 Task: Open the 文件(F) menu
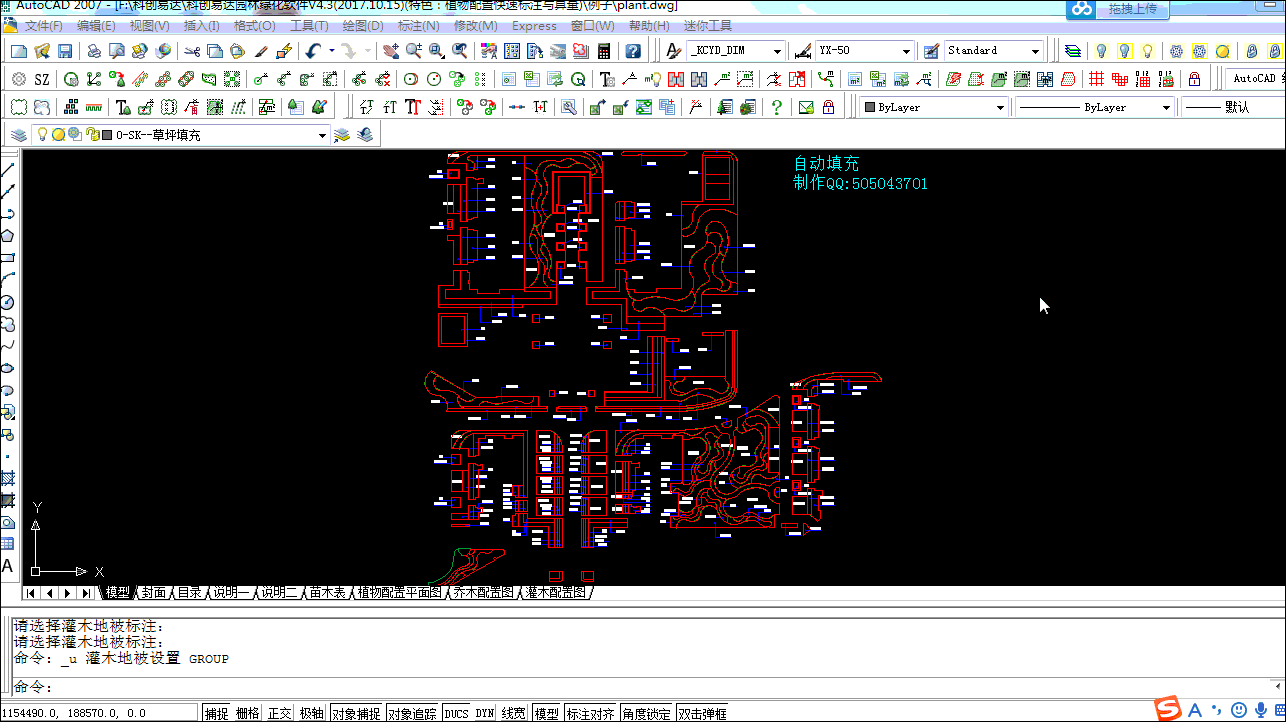click(x=44, y=26)
